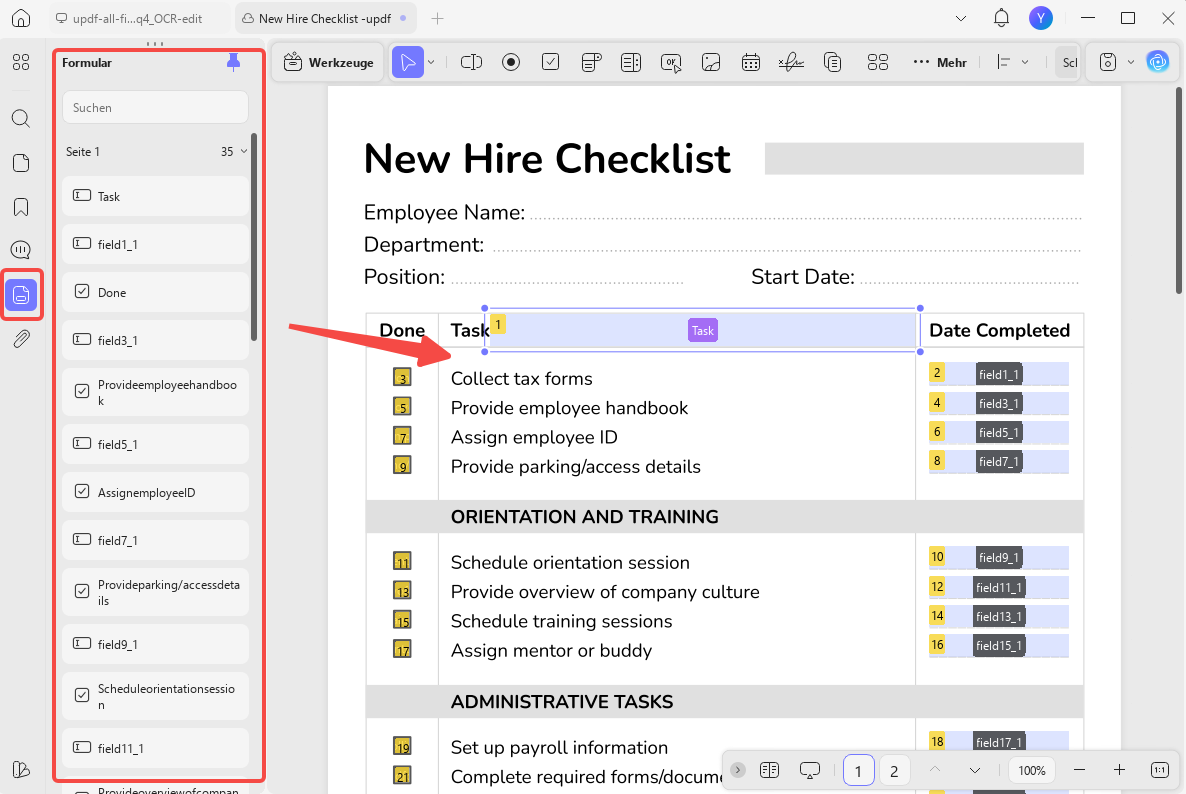The width and height of the screenshot is (1186, 794).
Task: Click the duplicate fields tool icon
Action: click(833, 62)
